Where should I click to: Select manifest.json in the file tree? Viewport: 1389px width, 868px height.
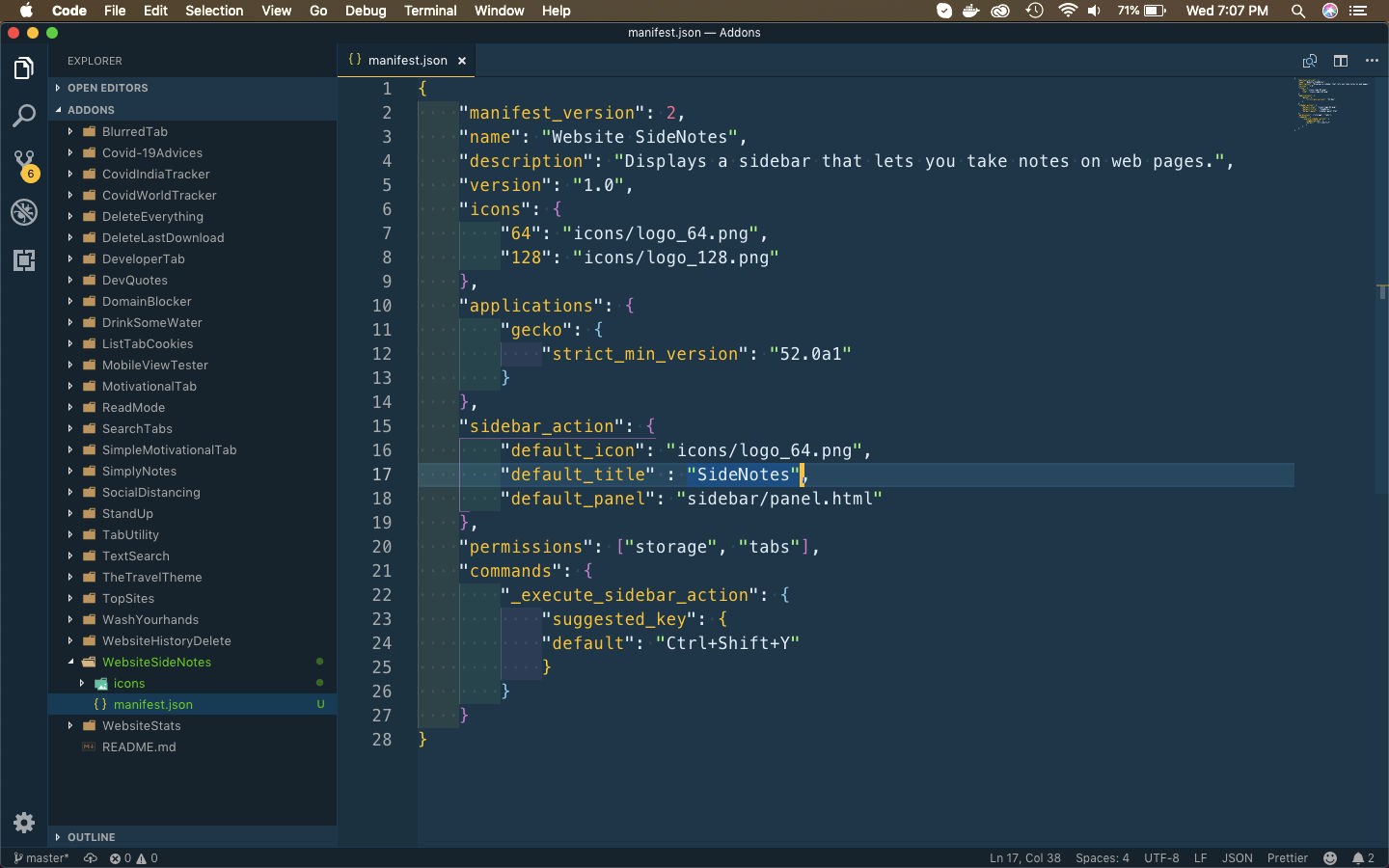(x=193, y=705)
